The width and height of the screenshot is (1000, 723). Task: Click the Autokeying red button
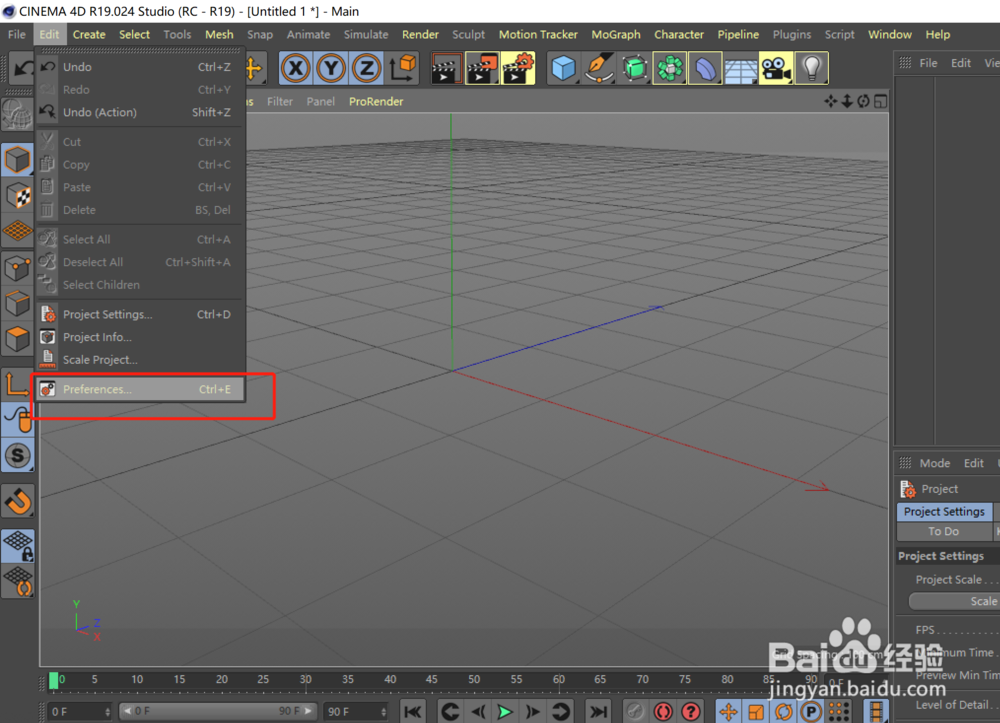(663, 711)
